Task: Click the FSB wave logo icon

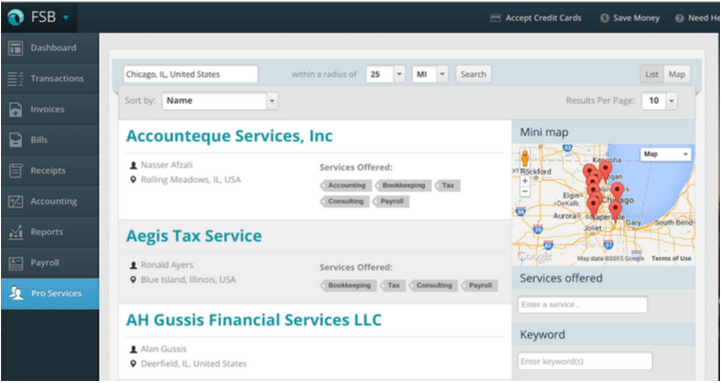Action: point(16,17)
